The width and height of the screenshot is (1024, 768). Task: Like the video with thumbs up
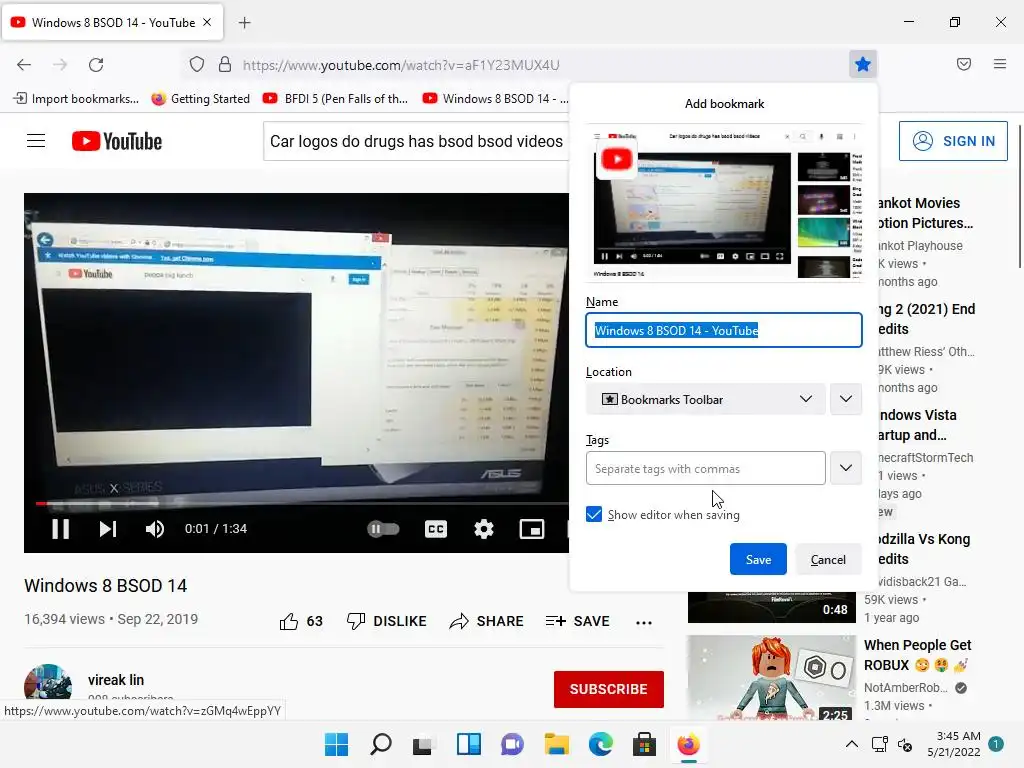tap(301, 621)
